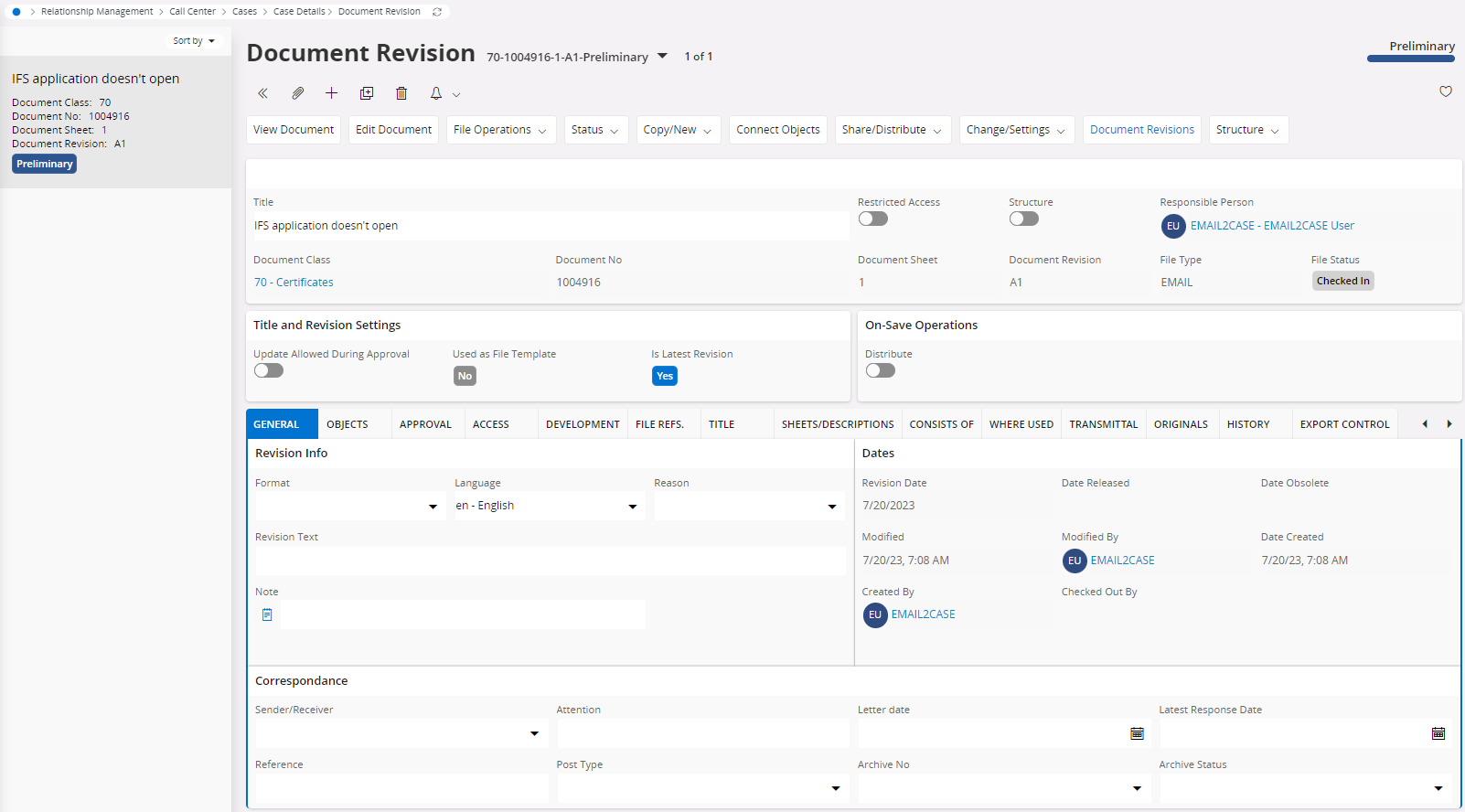This screenshot has height=812, width=1465.
Task: Click the Edit Document button
Action: [x=393, y=130]
